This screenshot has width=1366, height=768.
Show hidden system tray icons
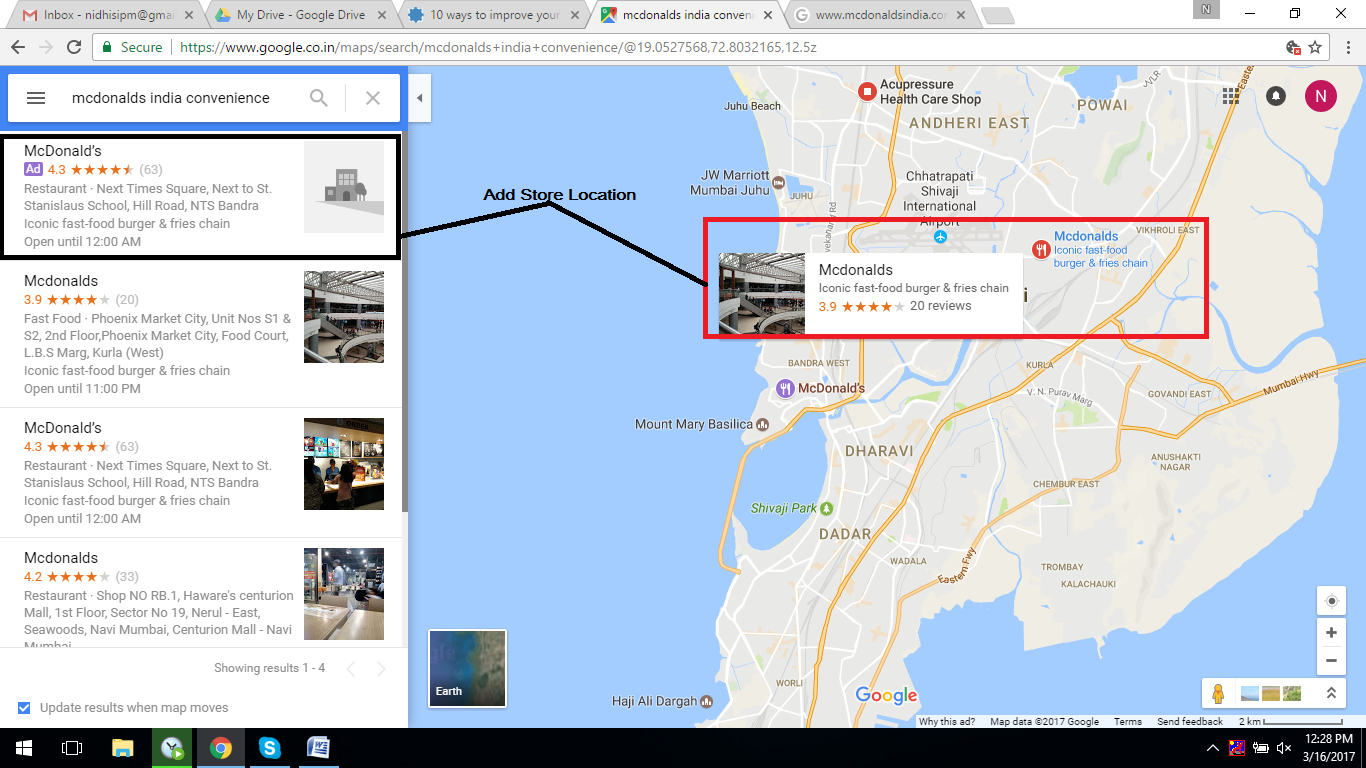coord(1213,747)
